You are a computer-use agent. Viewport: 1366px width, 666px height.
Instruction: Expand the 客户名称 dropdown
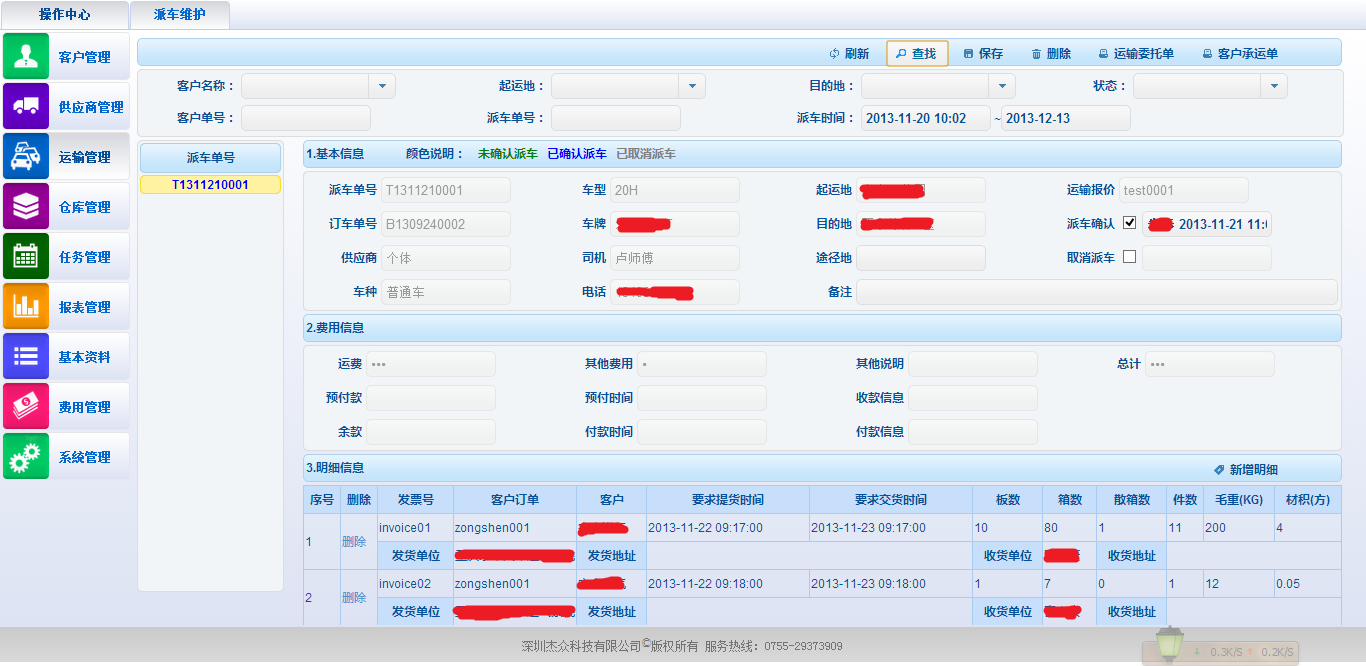(x=382, y=87)
